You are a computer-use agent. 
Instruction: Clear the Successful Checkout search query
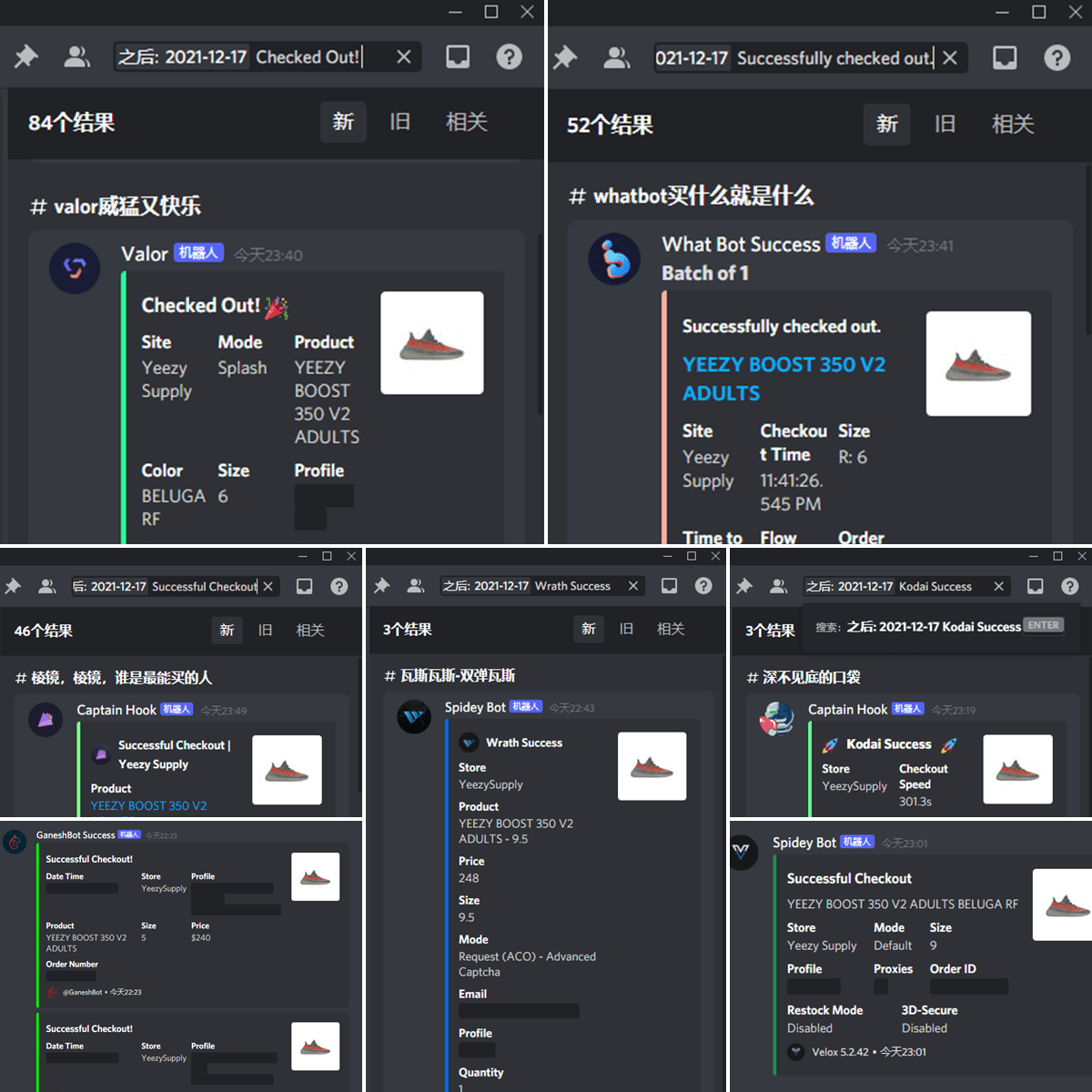pos(268,586)
